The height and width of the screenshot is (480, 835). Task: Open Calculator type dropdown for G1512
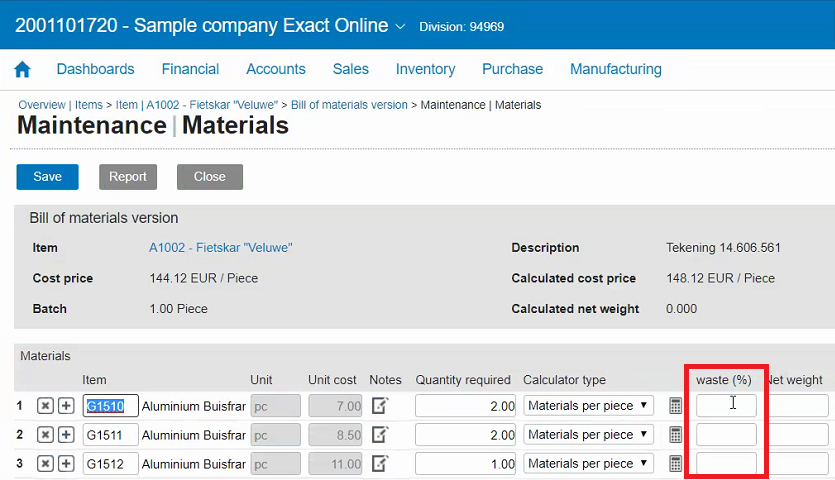coord(588,463)
